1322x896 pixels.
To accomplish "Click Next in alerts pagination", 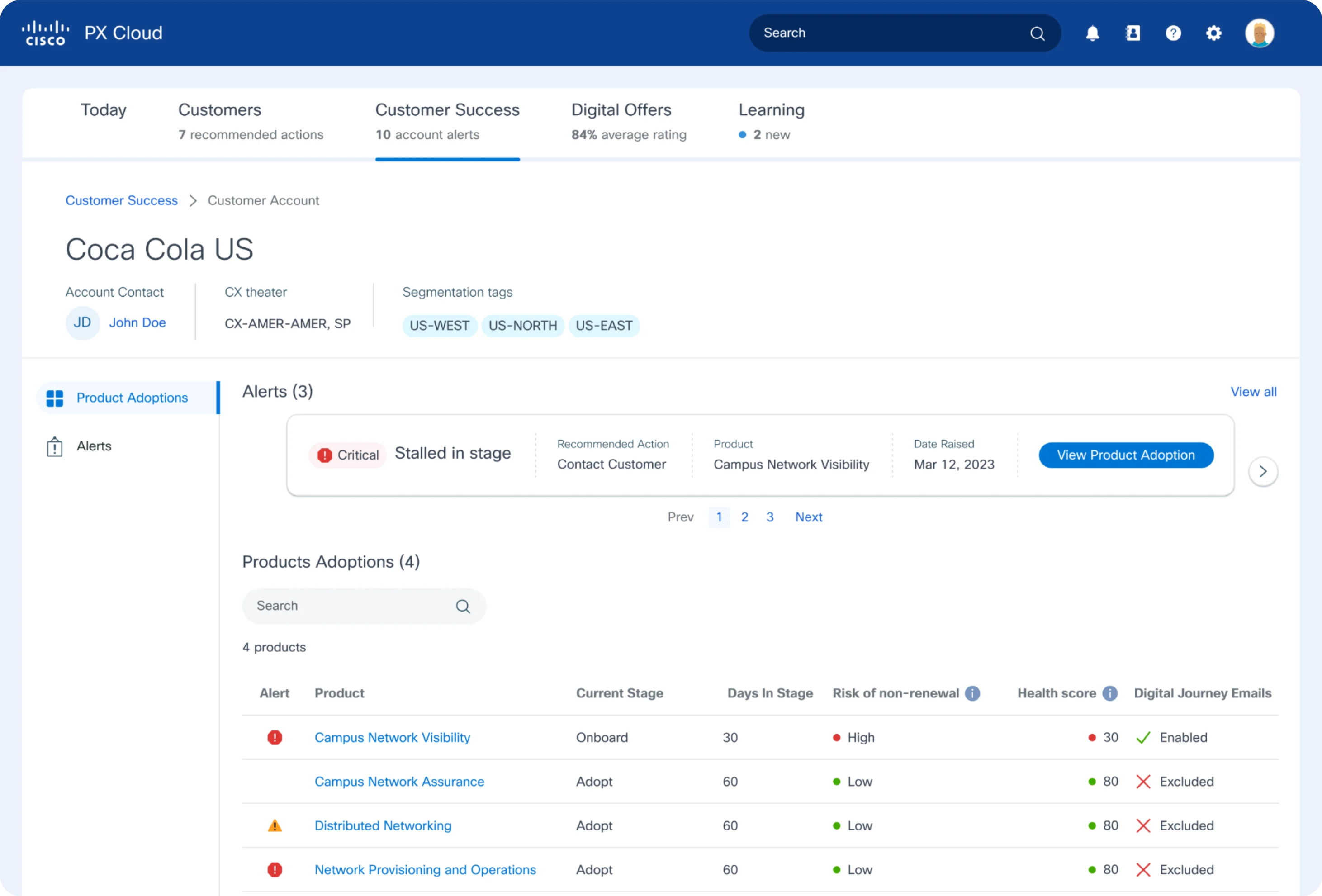I will coord(808,517).
